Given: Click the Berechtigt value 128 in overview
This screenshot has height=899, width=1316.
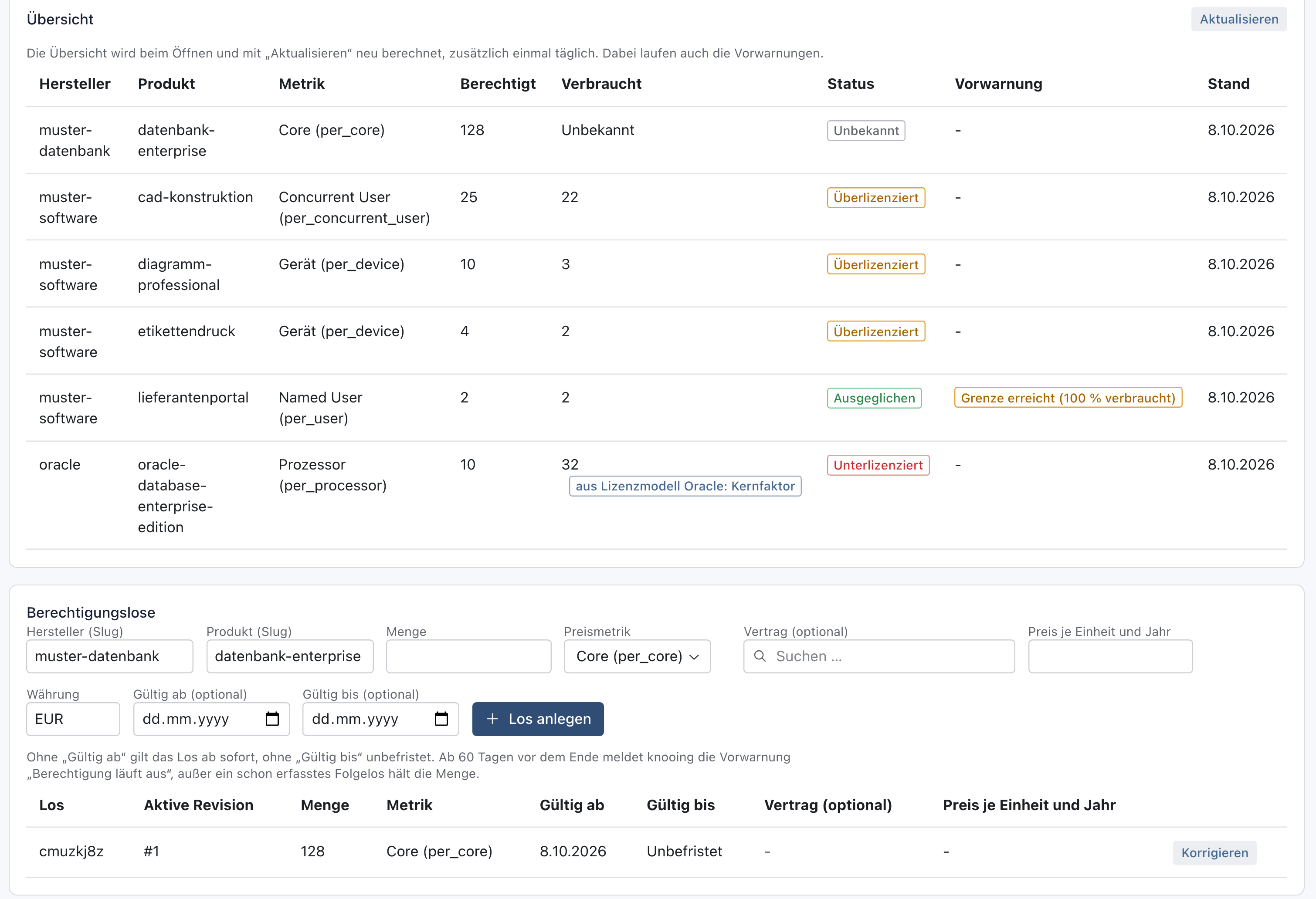Looking at the screenshot, I should click(x=471, y=130).
